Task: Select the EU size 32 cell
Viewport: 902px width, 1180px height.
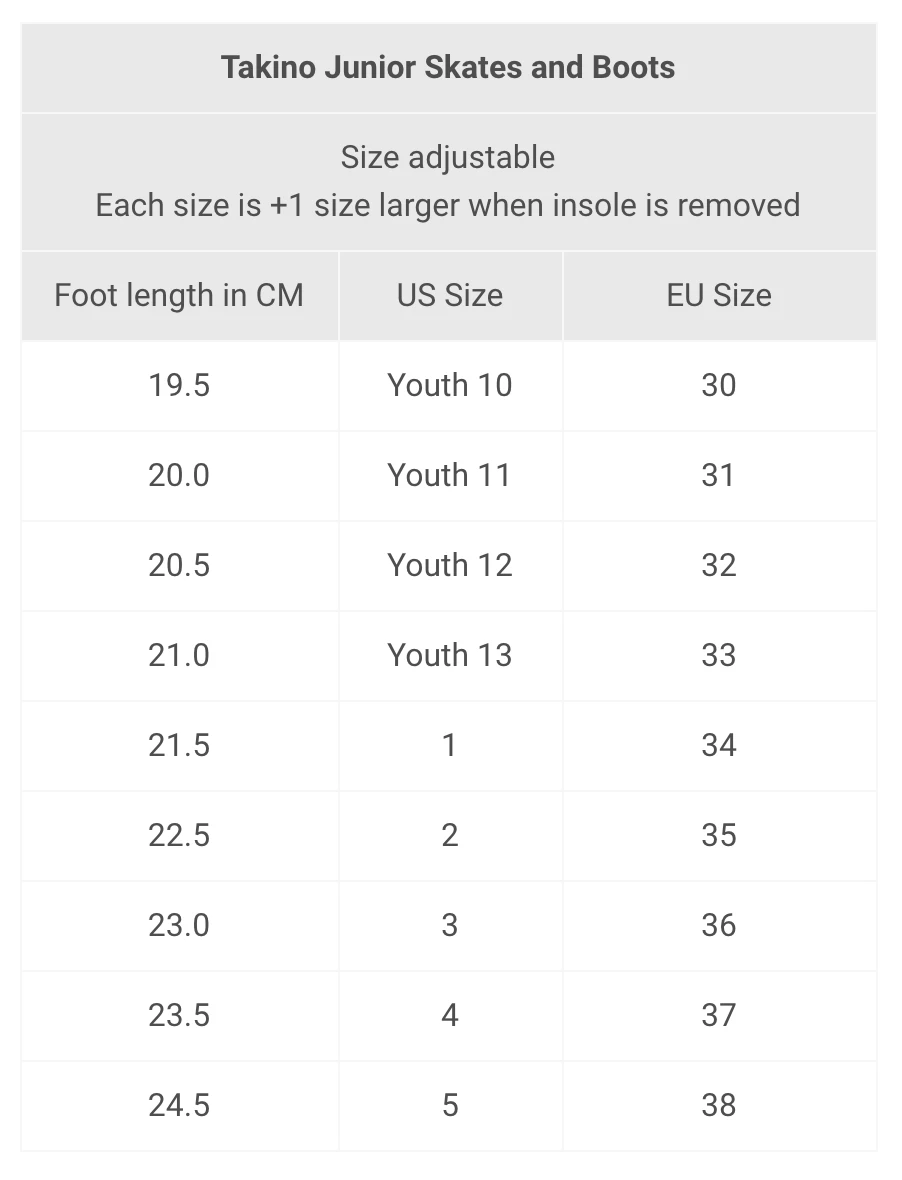Action: click(719, 565)
